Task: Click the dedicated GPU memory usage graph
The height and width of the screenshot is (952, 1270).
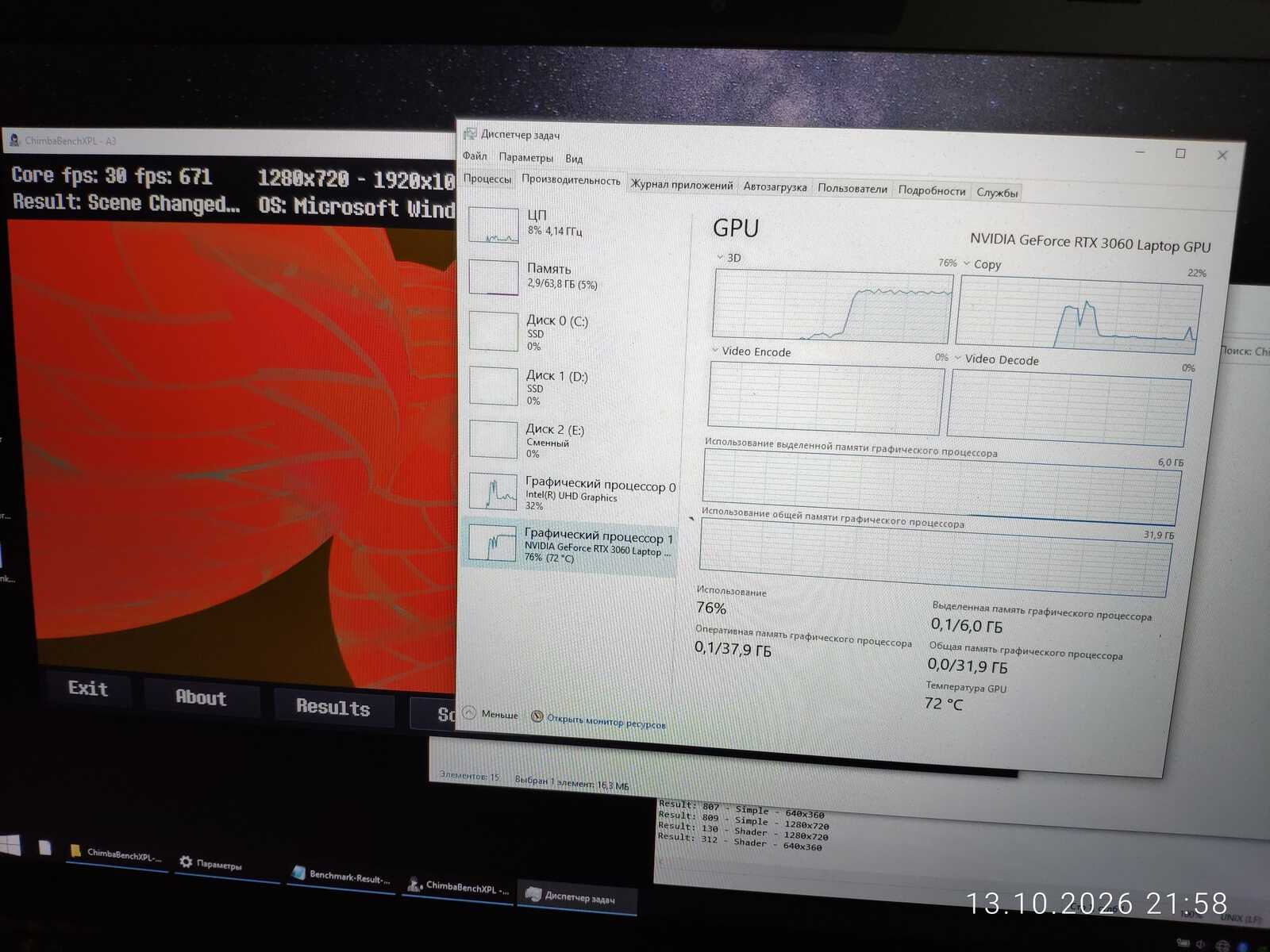Action: [941, 486]
